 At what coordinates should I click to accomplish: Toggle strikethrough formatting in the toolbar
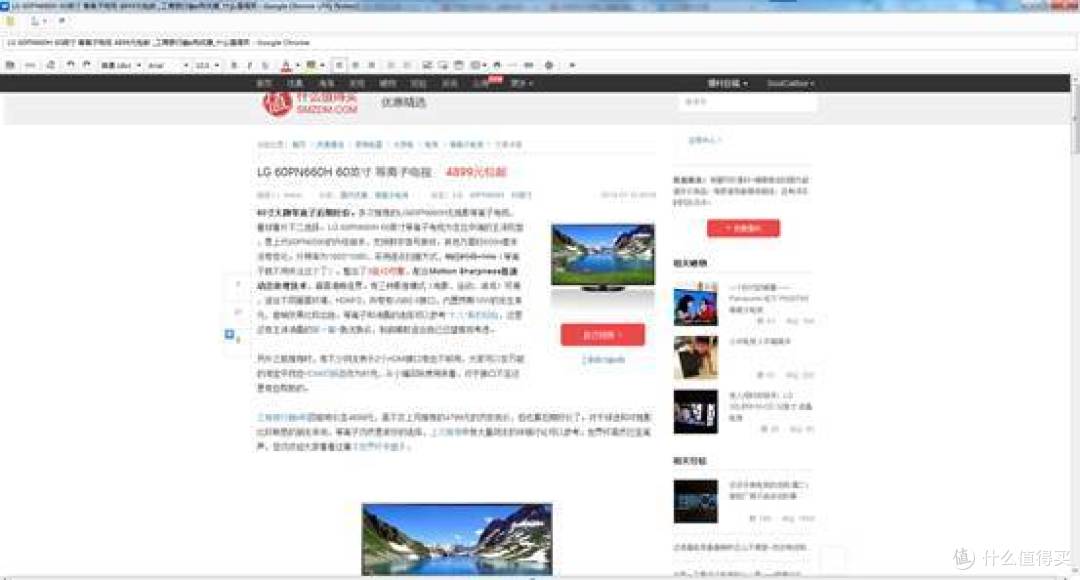[265, 65]
